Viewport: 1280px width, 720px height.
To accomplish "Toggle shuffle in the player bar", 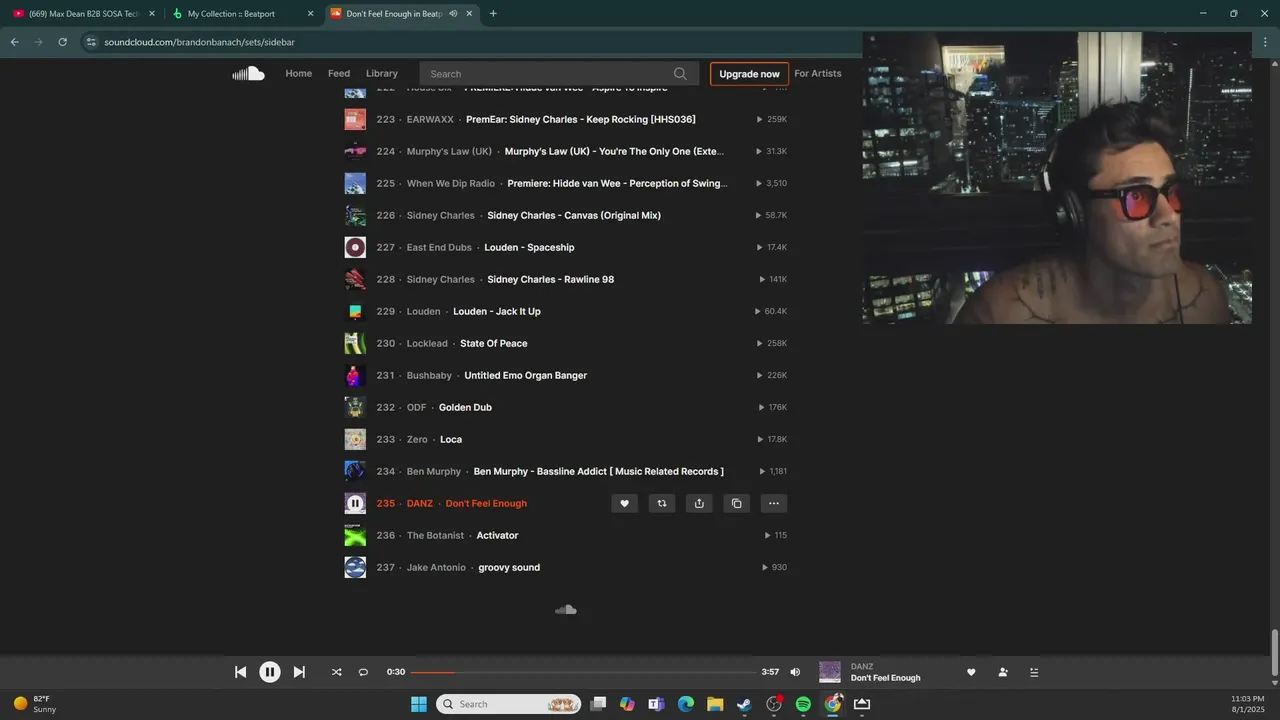I will [x=336, y=672].
